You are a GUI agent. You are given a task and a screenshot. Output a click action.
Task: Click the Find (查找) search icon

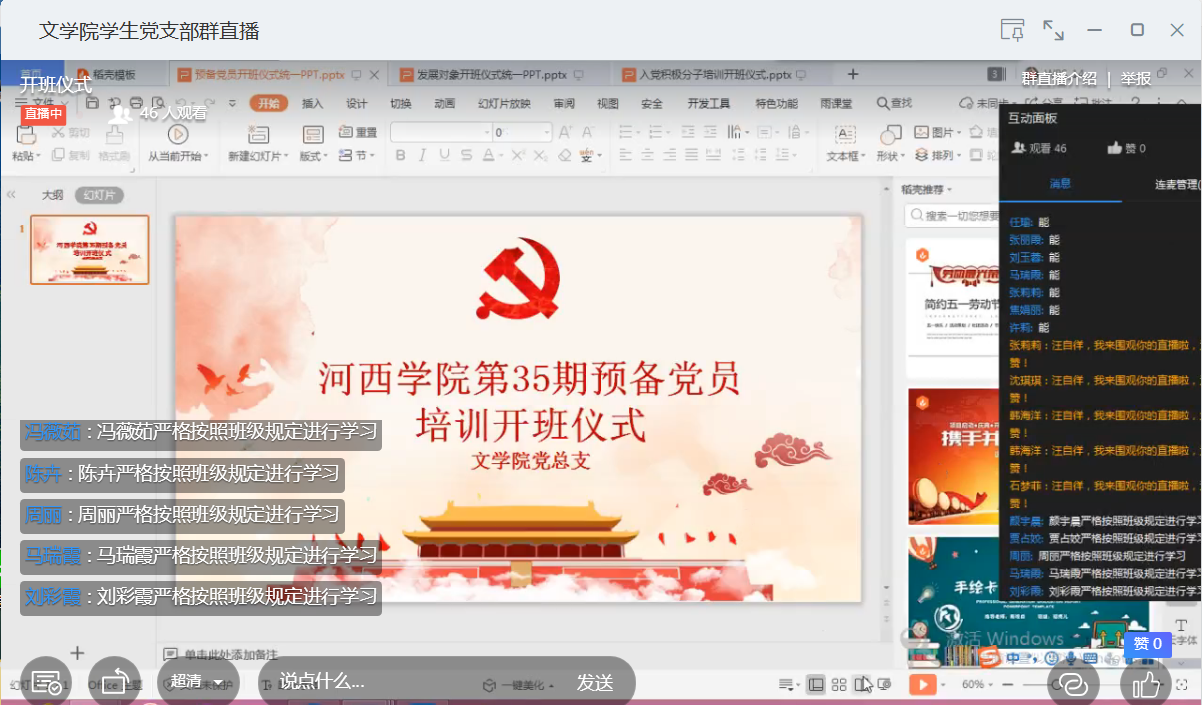[x=895, y=103]
